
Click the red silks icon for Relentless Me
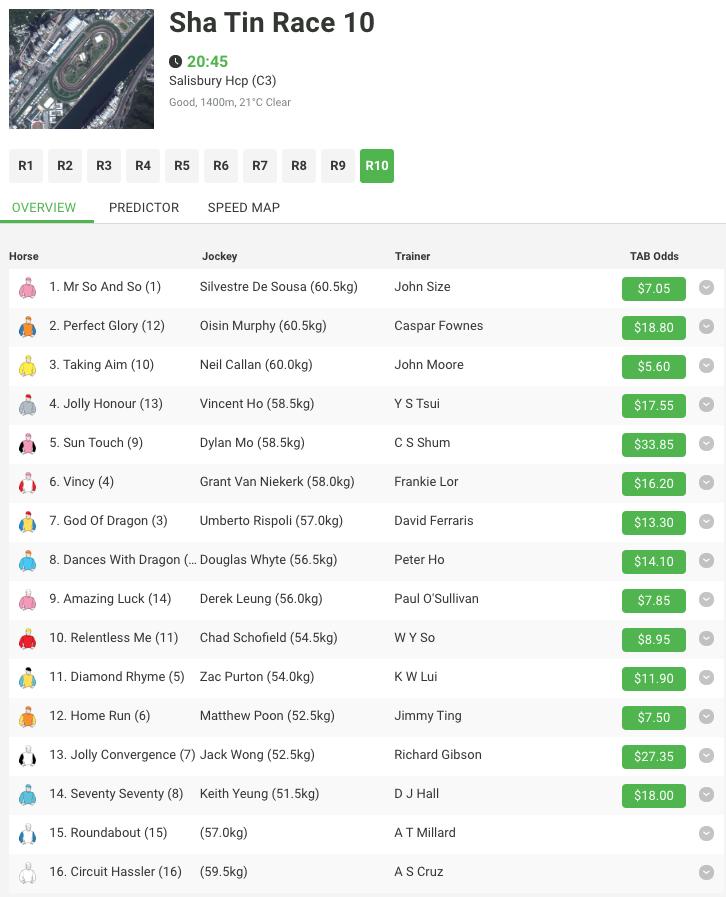[27, 639]
